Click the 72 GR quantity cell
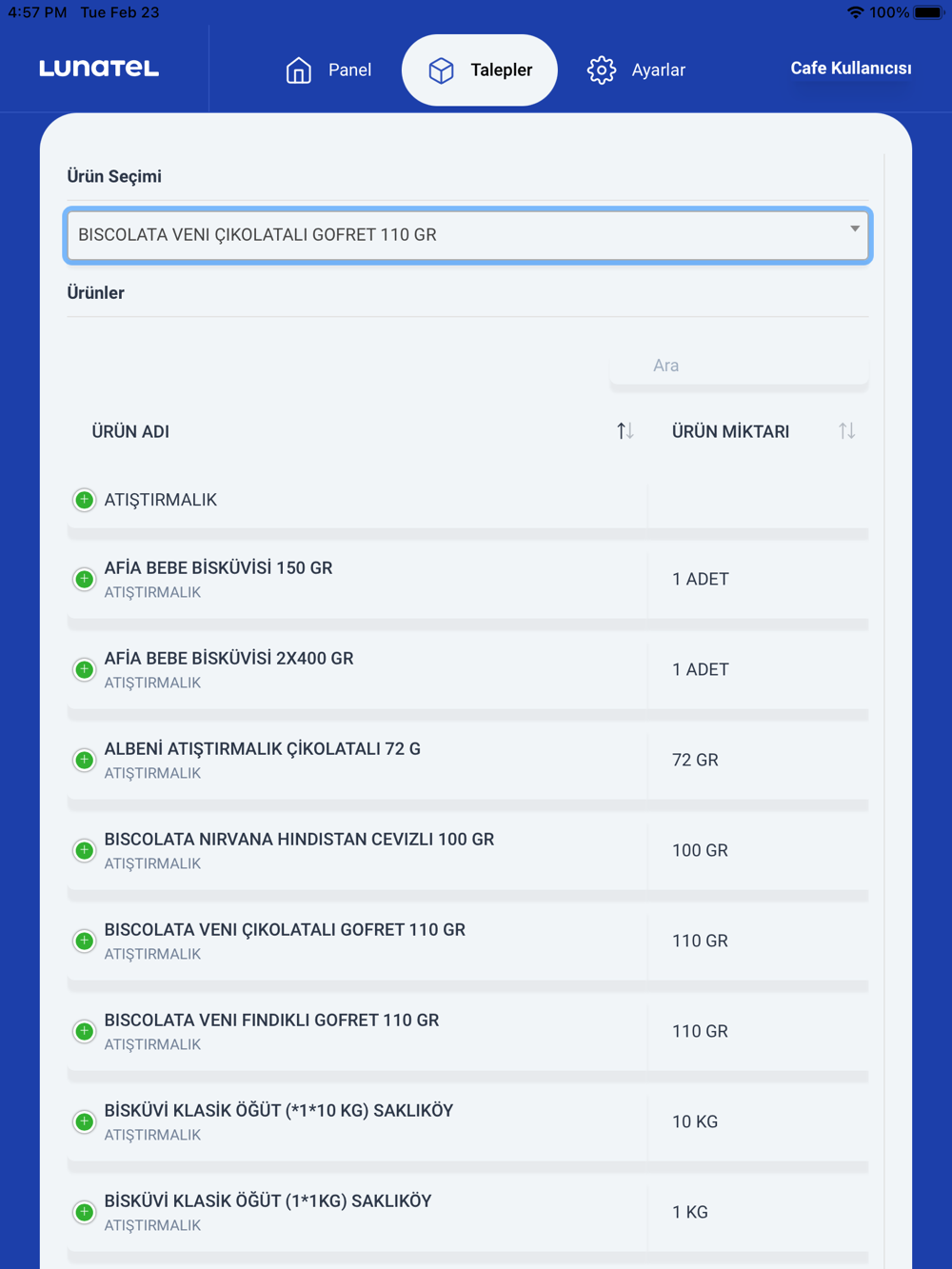 click(695, 760)
